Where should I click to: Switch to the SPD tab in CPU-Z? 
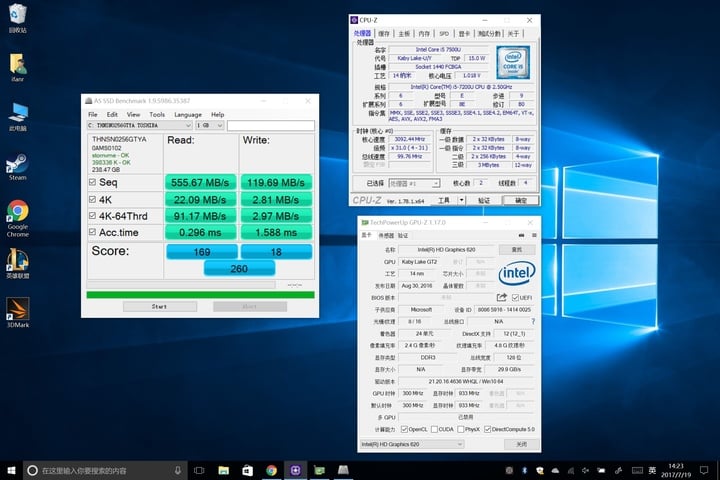pos(444,34)
